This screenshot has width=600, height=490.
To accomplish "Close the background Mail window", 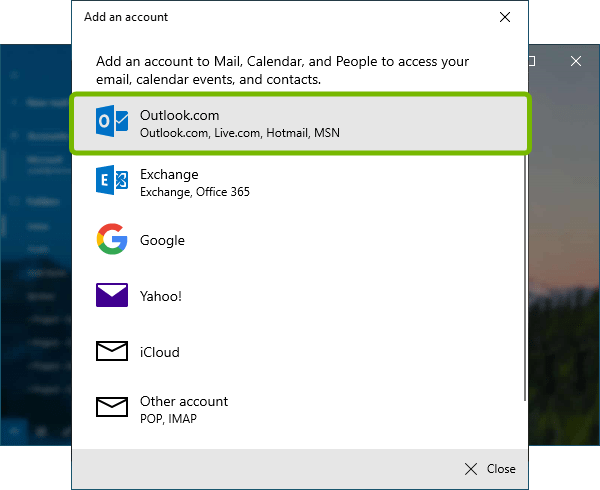I will [576, 61].
